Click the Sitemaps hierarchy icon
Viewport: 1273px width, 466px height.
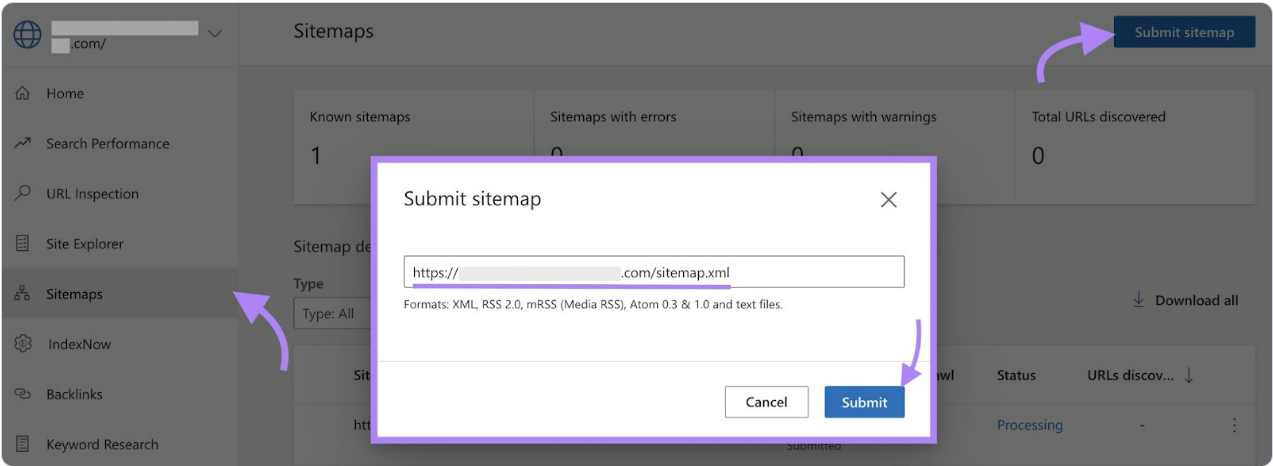pos(22,294)
